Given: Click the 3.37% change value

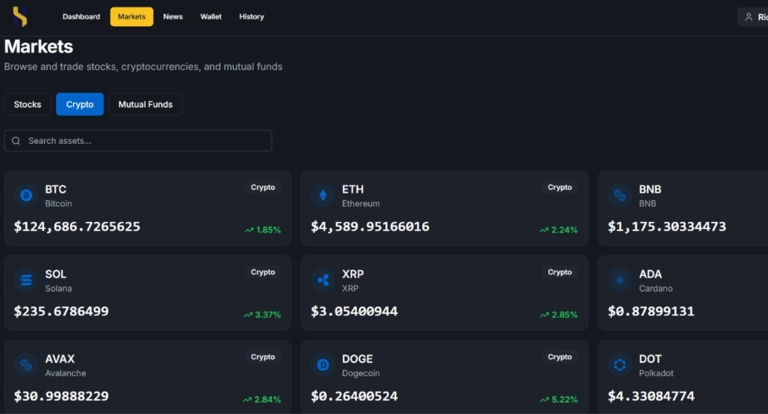Looking at the screenshot, I should pos(268,315).
